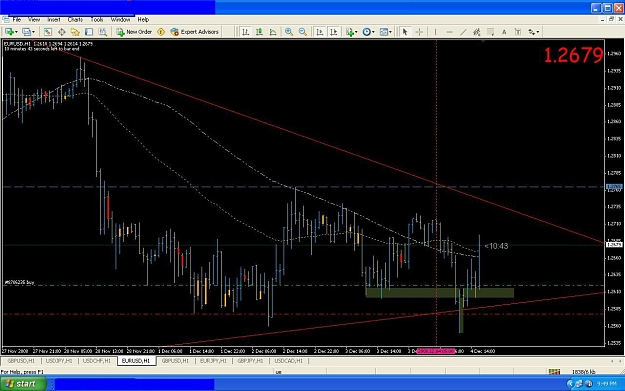Select the Crosshair tool
Image resolution: width=625 pixels, height=391 pixels.
419,32
